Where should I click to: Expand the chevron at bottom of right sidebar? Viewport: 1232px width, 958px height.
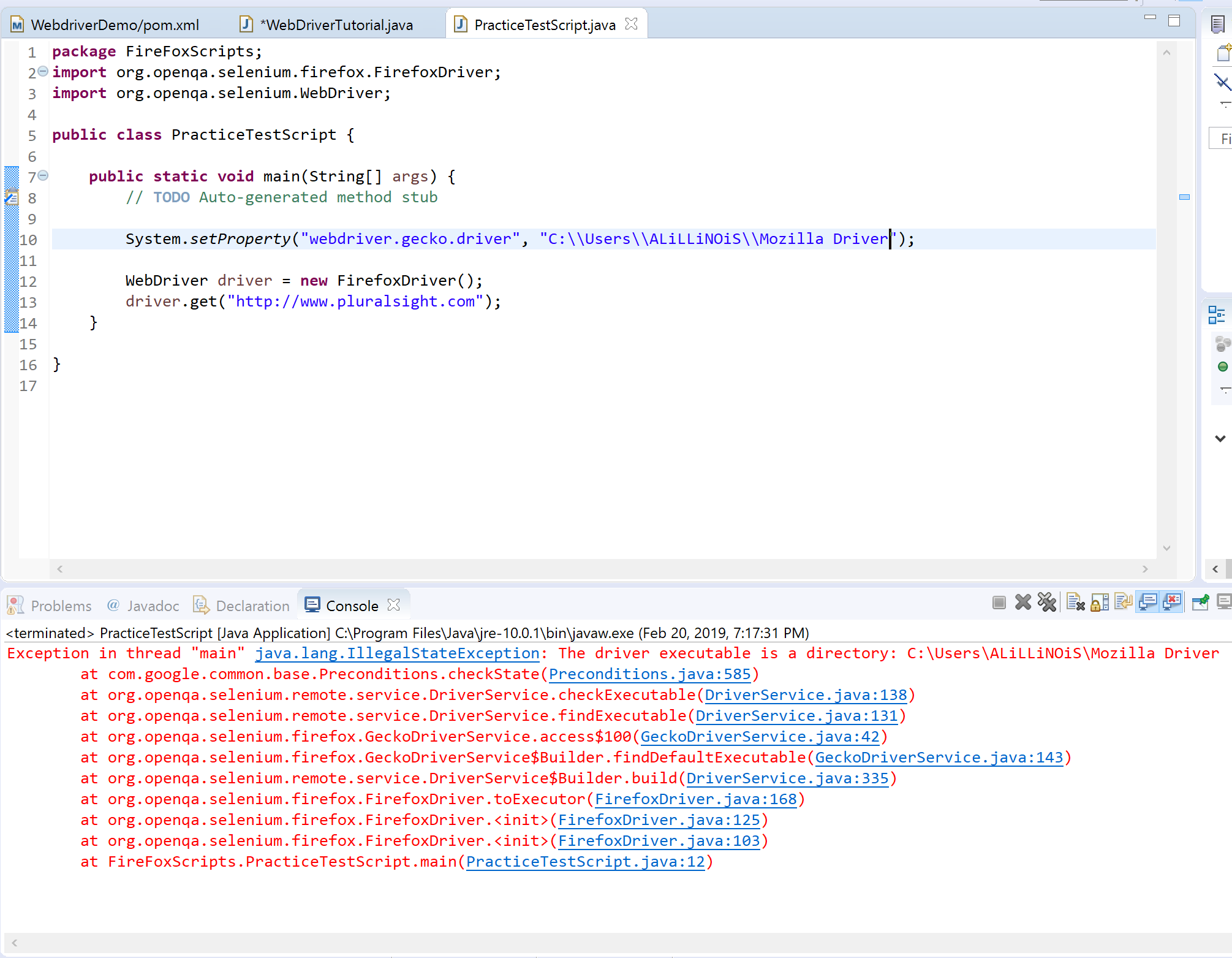tap(1220, 438)
